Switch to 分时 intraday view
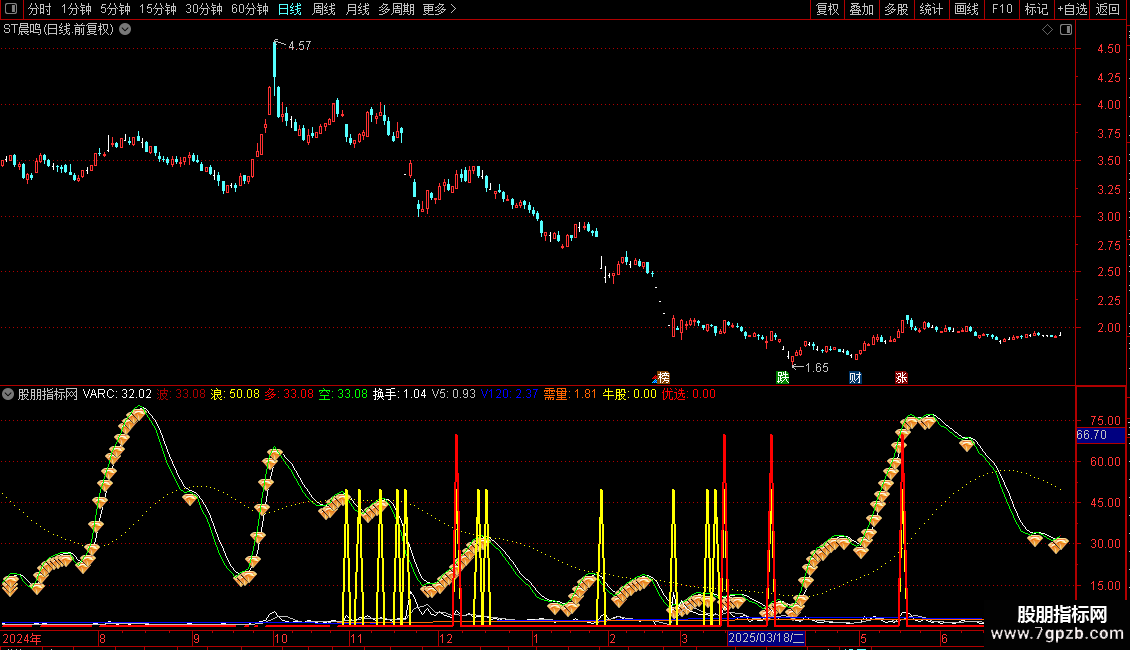This screenshot has height=650, width=1130. point(40,9)
